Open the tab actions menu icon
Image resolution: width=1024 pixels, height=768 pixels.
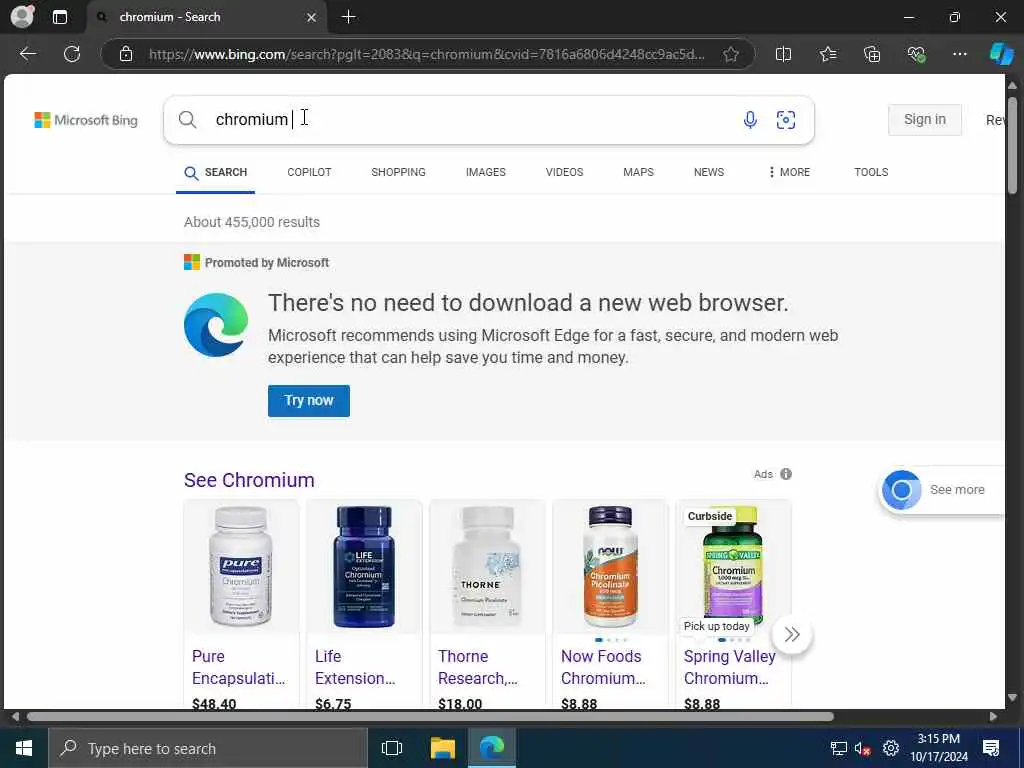59,17
